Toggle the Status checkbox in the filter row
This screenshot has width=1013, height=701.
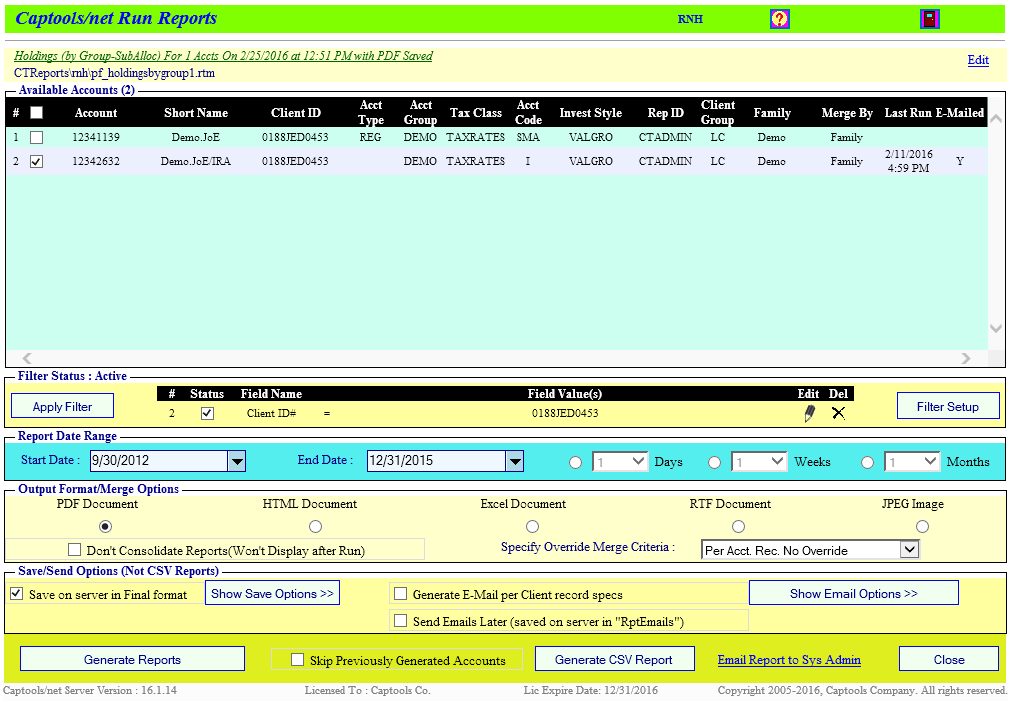(x=207, y=412)
